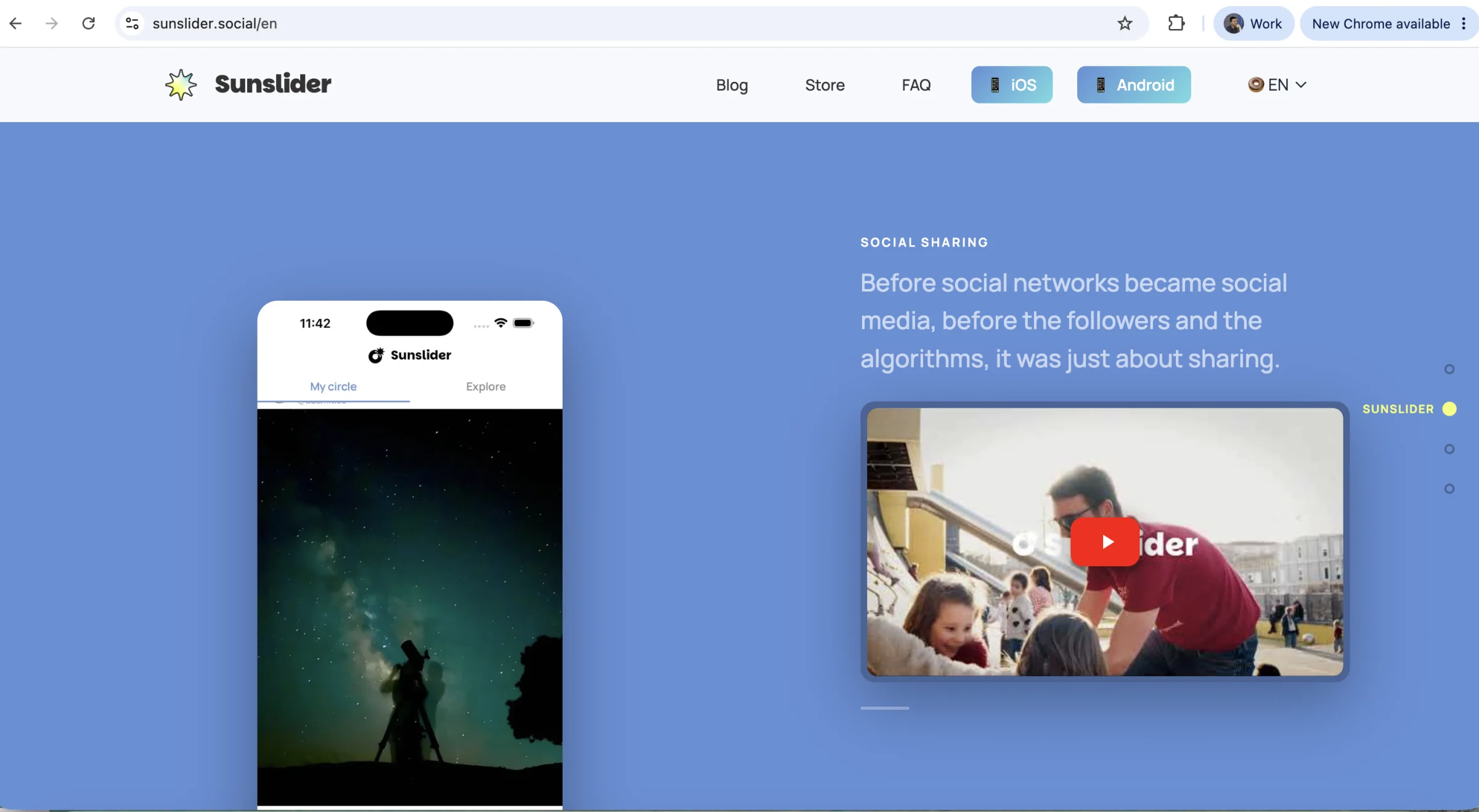Select the first section dot above SUNSLIDER
This screenshot has width=1479, height=812.
click(x=1449, y=369)
